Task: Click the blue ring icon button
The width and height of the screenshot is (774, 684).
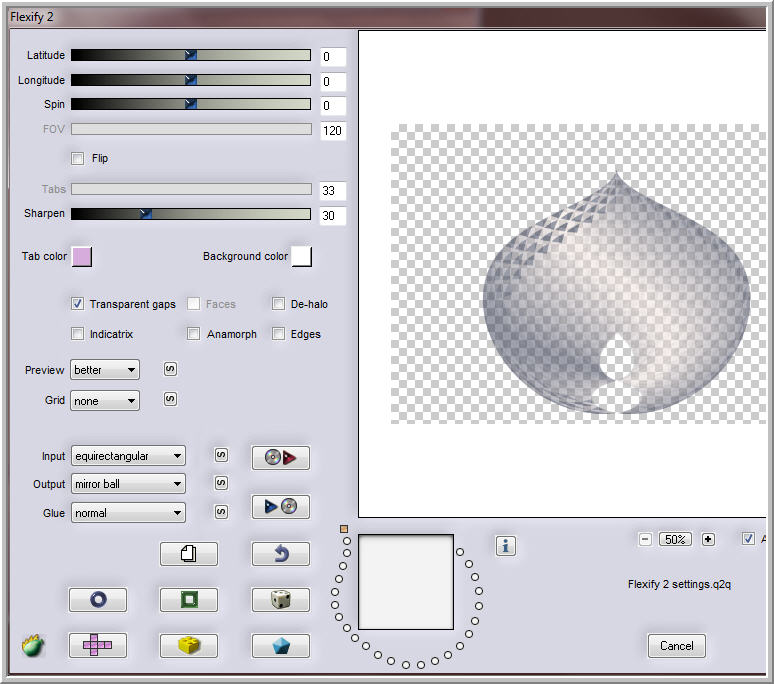Action: point(98,600)
